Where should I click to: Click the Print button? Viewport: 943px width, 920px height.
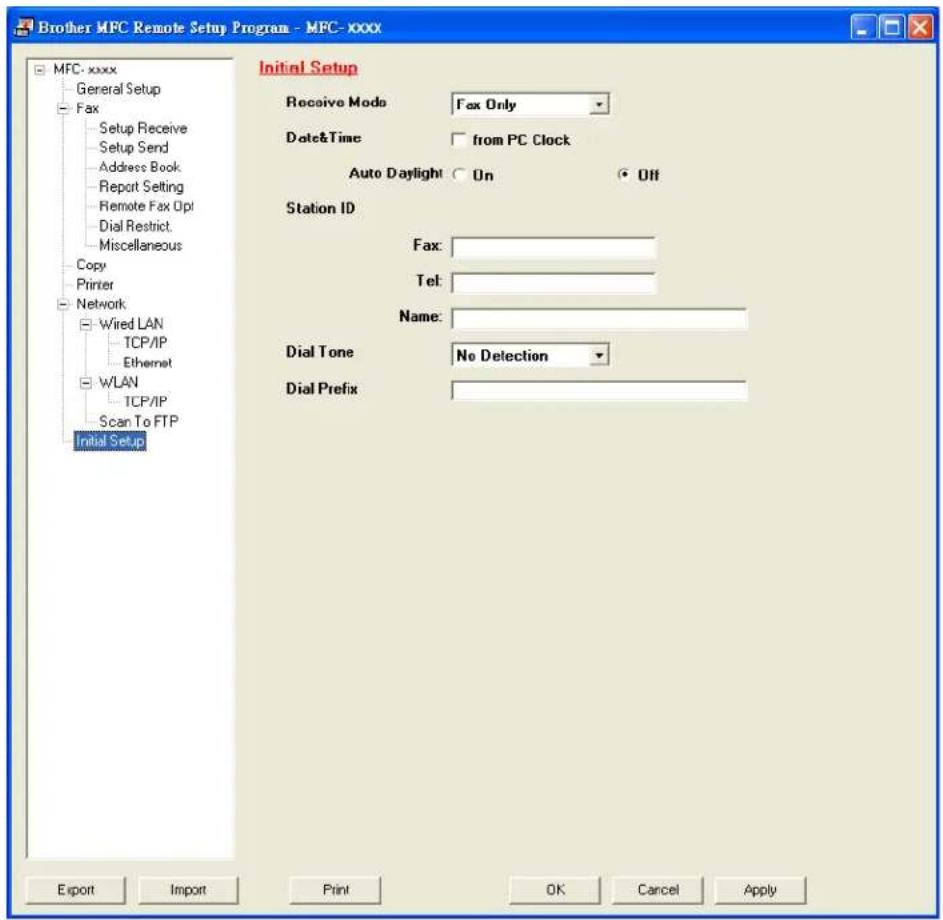tap(335, 889)
